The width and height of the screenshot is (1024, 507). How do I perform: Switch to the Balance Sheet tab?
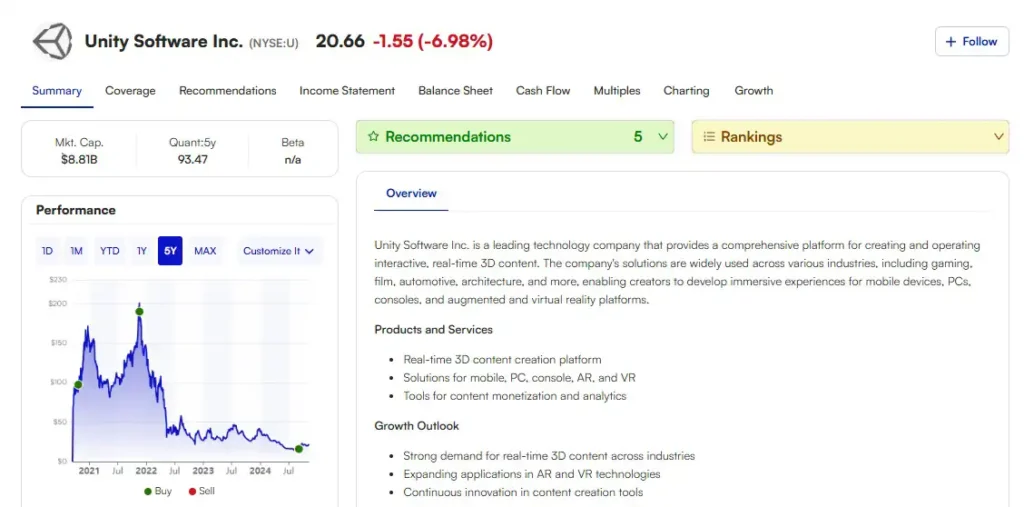[455, 91]
